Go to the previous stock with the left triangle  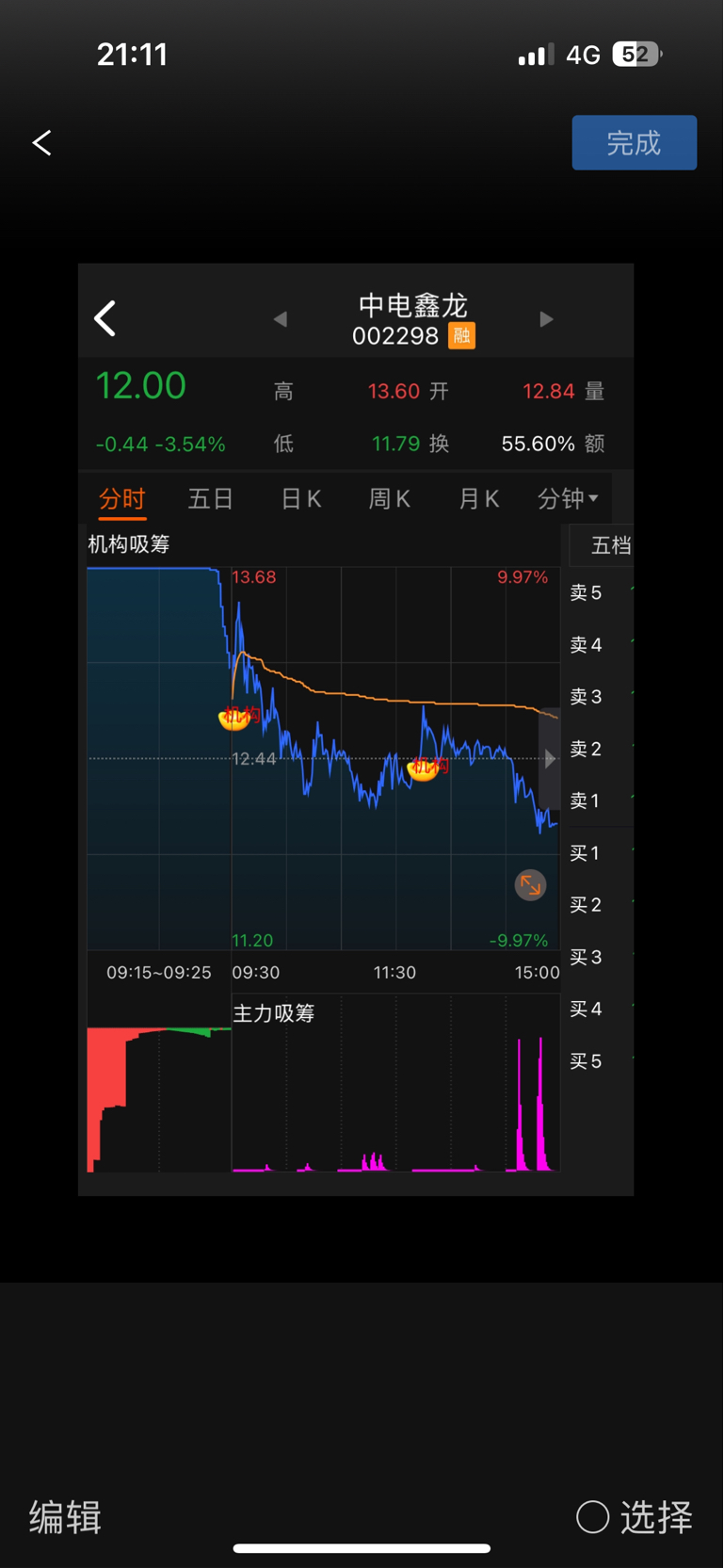point(280,319)
